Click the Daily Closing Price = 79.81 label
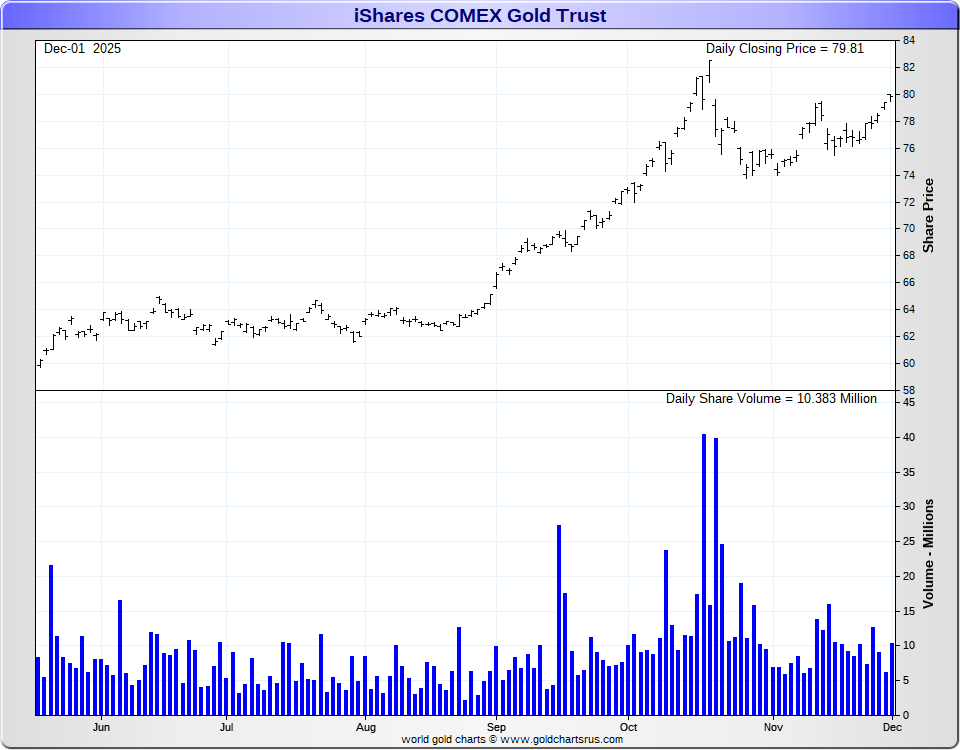Screen dimensions: 960x750 (784, 48)
